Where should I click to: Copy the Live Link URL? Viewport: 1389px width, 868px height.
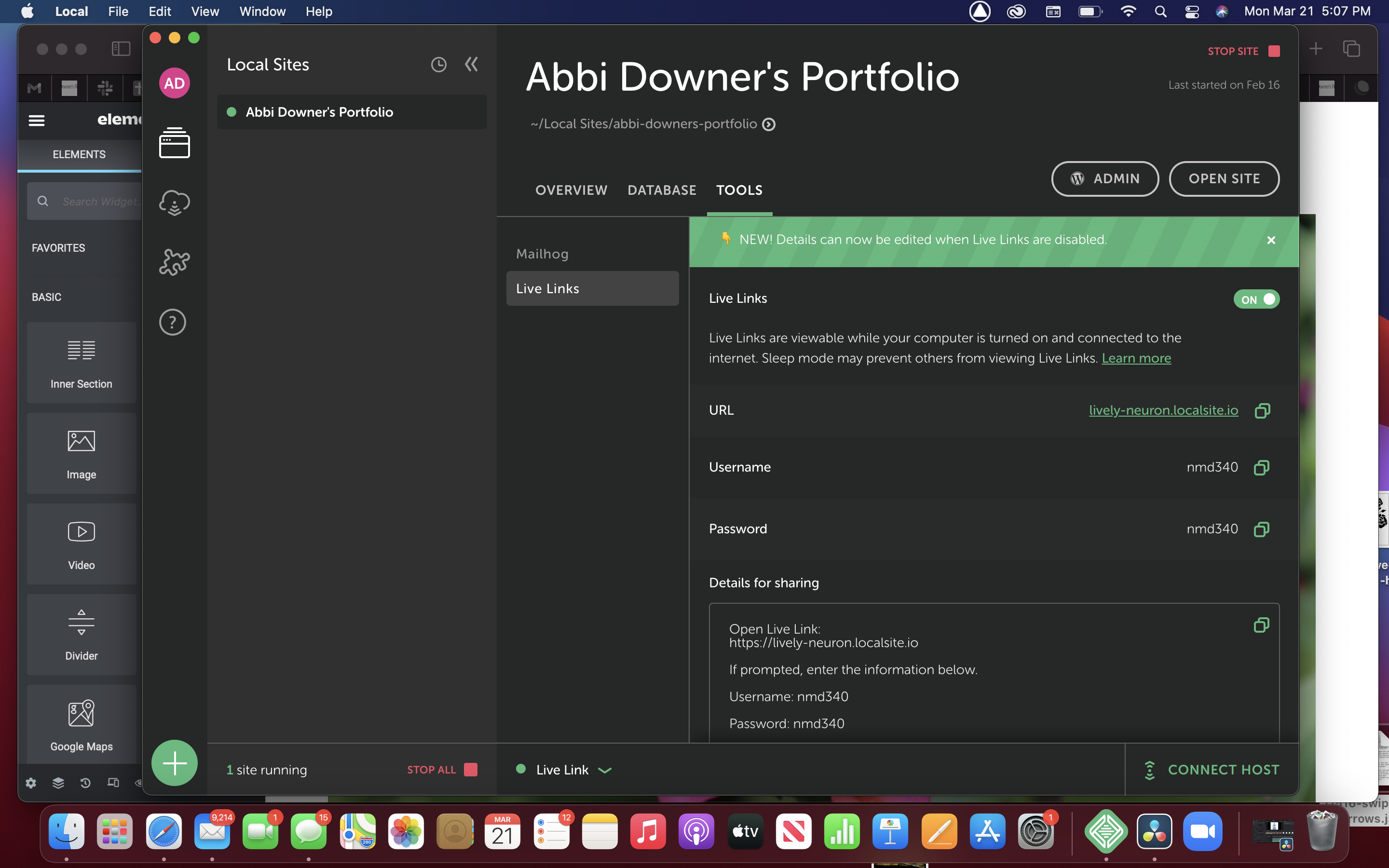1262,410
